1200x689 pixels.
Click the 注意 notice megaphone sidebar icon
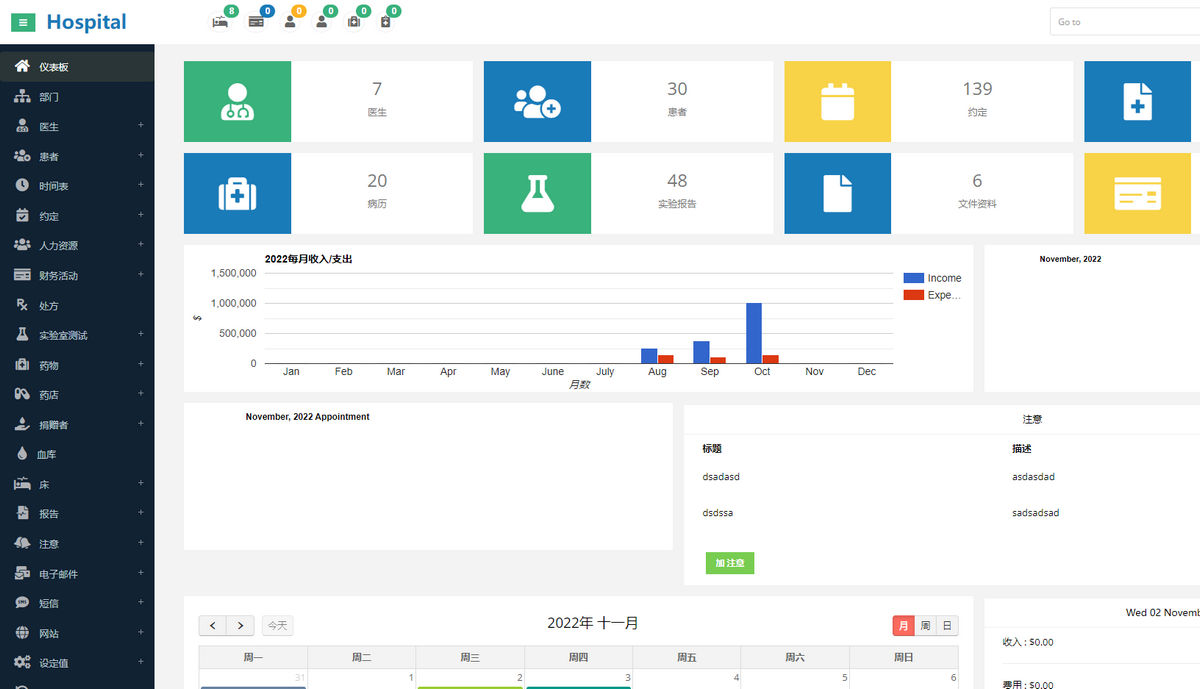click(x=22, y=543)
